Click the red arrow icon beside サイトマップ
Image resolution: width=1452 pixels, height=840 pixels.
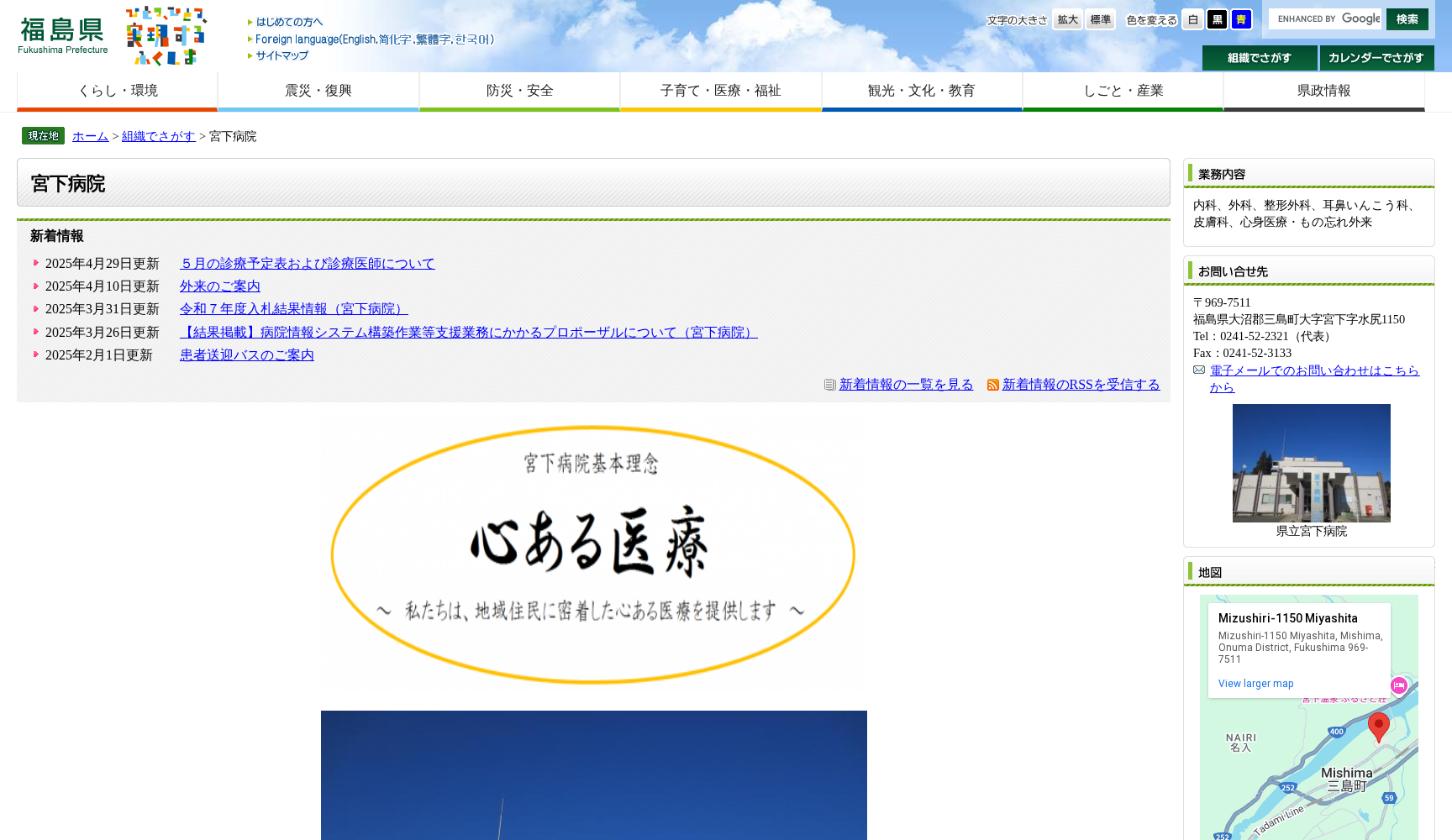[249, 55]
